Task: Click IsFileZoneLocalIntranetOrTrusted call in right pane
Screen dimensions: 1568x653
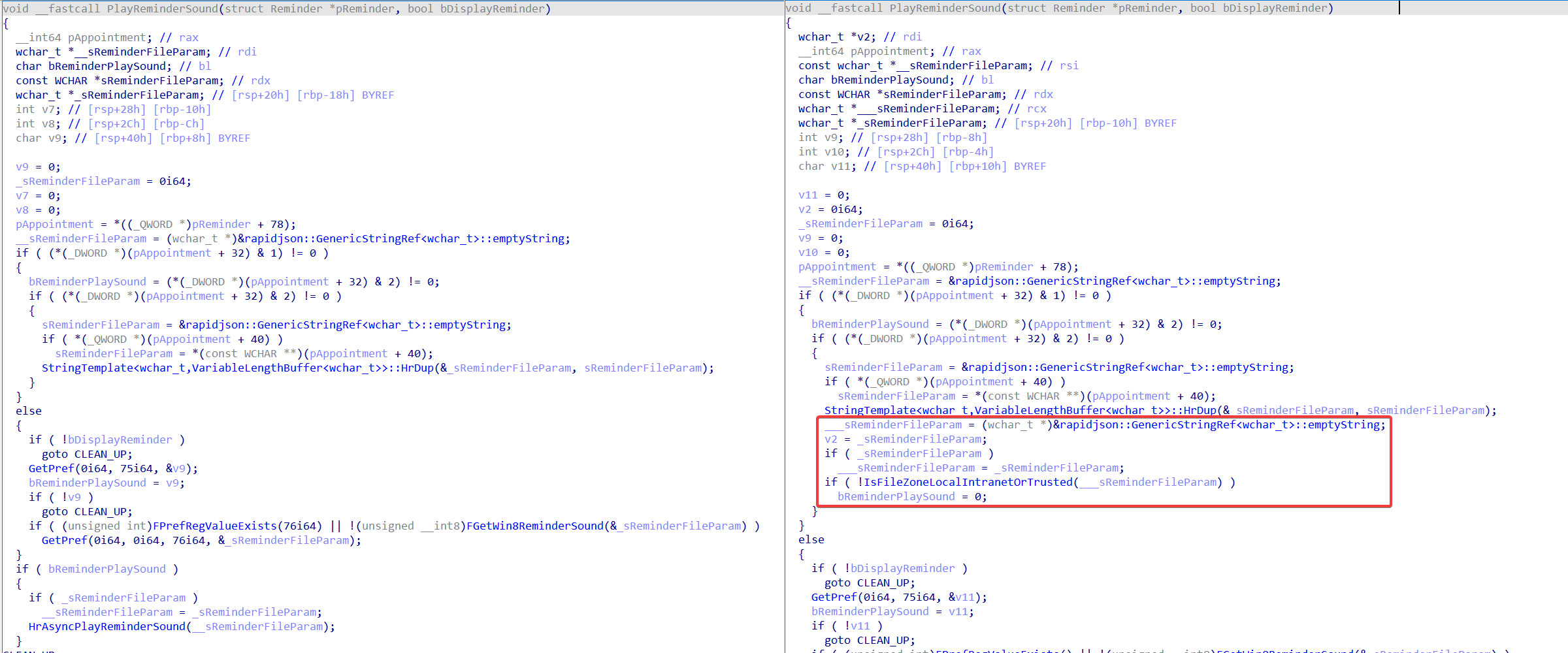Action: 966,483
